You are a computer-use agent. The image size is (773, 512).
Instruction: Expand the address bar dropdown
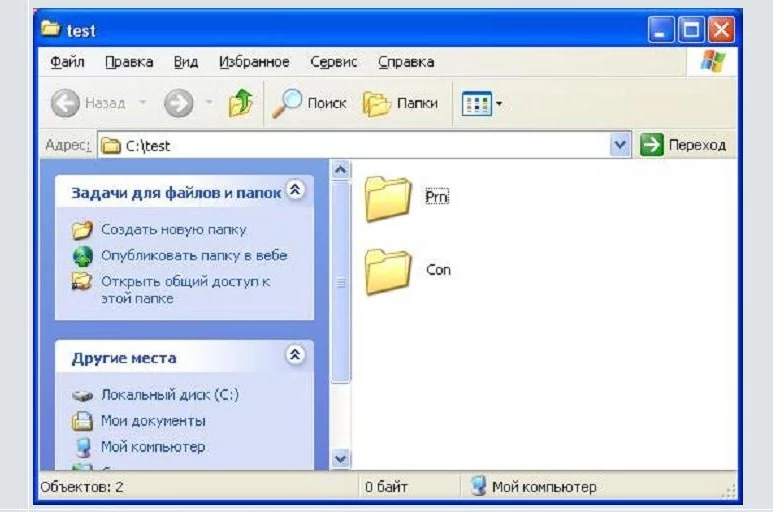tap(620, 145)
